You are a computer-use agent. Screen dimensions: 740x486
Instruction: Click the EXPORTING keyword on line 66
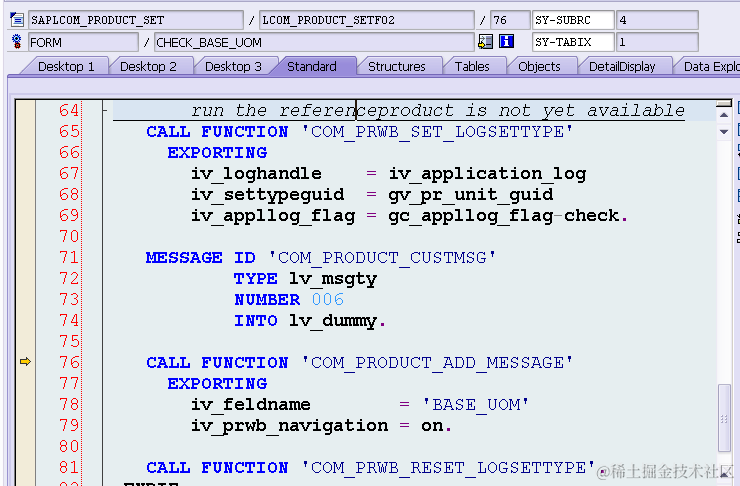217,152
